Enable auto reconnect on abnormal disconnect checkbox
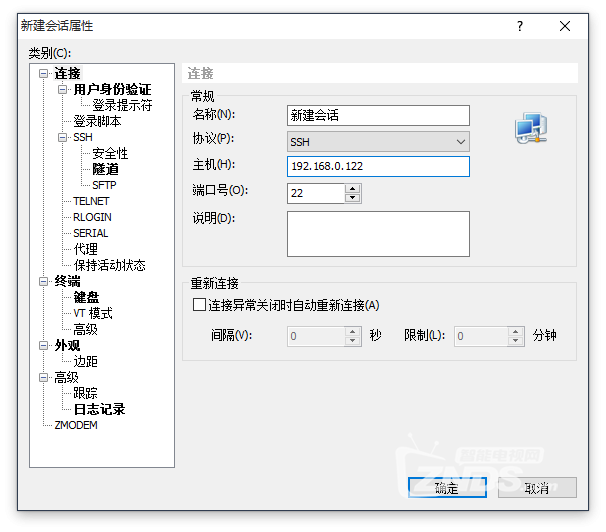This screenshot has height=532, width=606. (198, 305)
